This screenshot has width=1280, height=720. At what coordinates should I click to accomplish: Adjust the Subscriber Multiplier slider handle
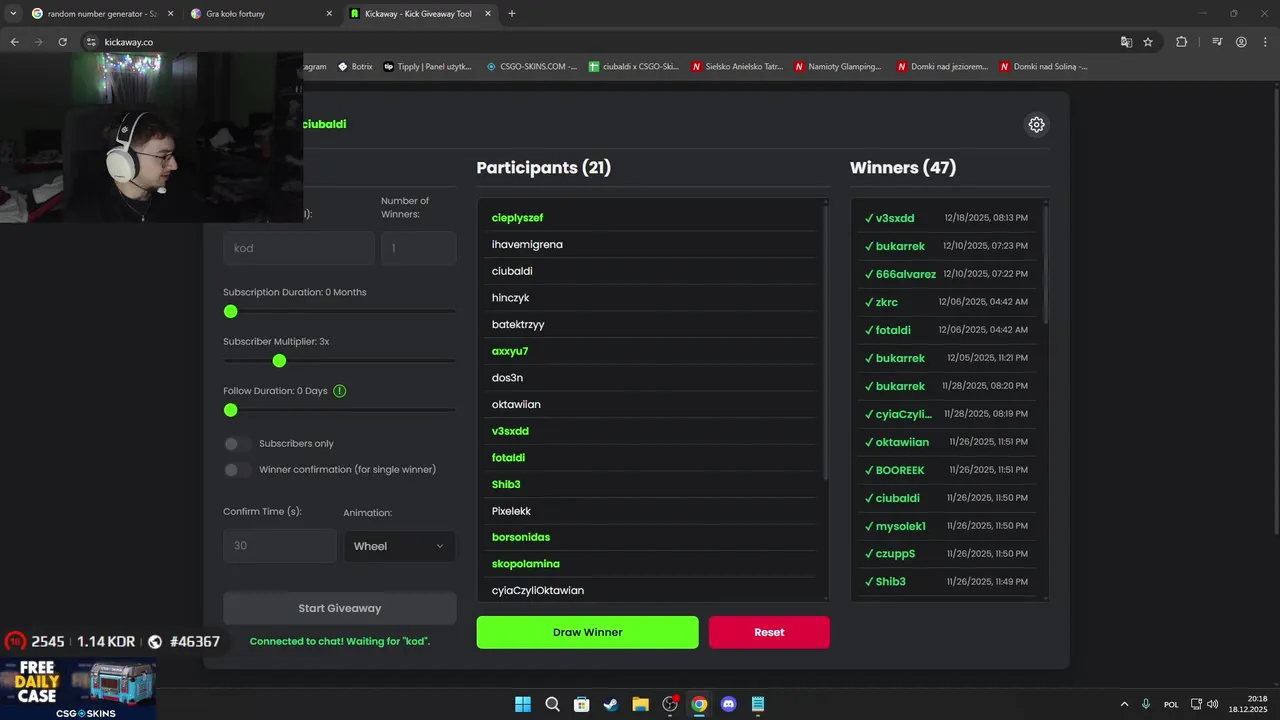click(279, 361)
